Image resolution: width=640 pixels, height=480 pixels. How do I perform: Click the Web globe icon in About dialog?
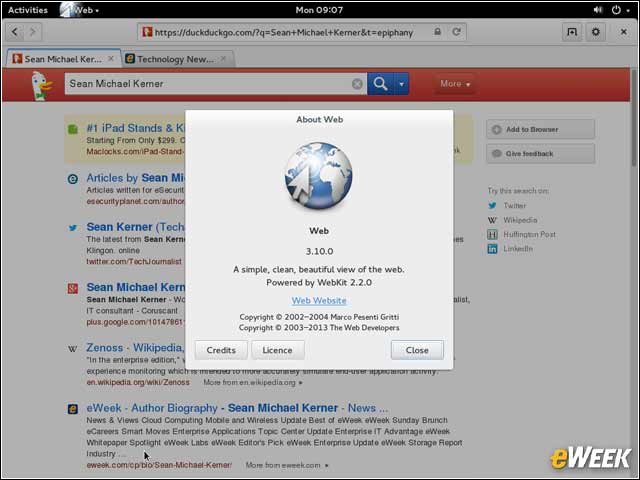(x=318, y=176)
